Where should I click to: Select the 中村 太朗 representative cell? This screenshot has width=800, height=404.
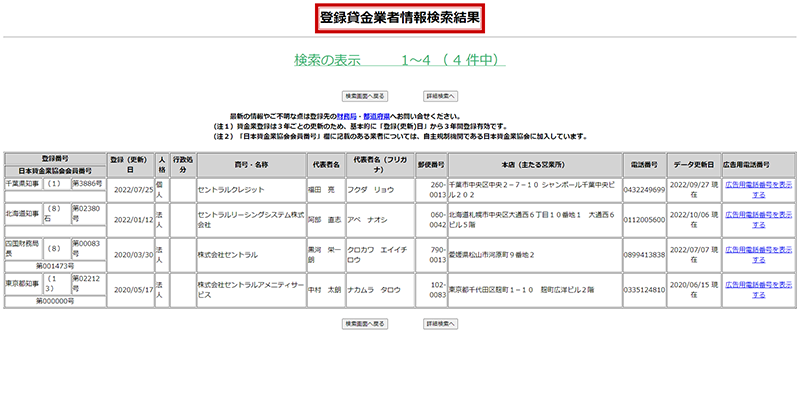point(327,289)
